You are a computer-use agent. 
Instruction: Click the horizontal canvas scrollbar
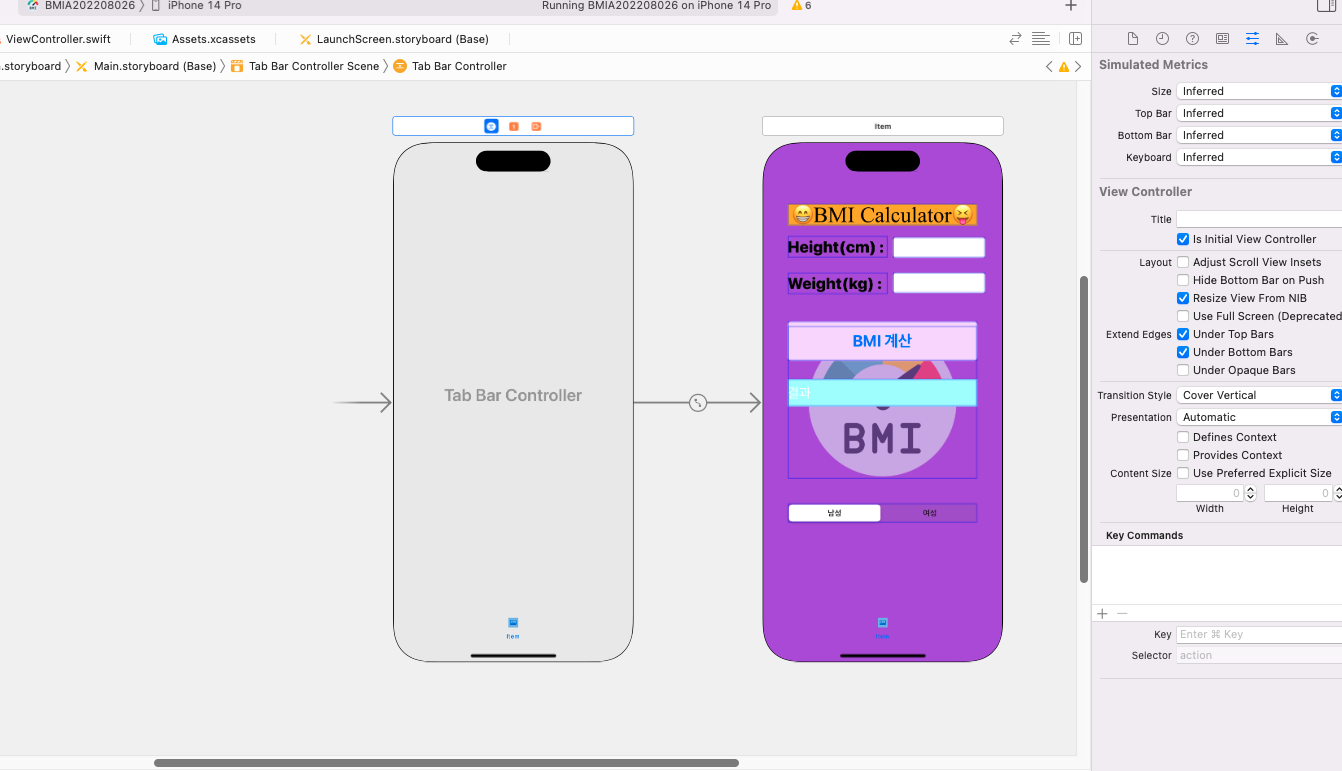click(x=446, y=763)
